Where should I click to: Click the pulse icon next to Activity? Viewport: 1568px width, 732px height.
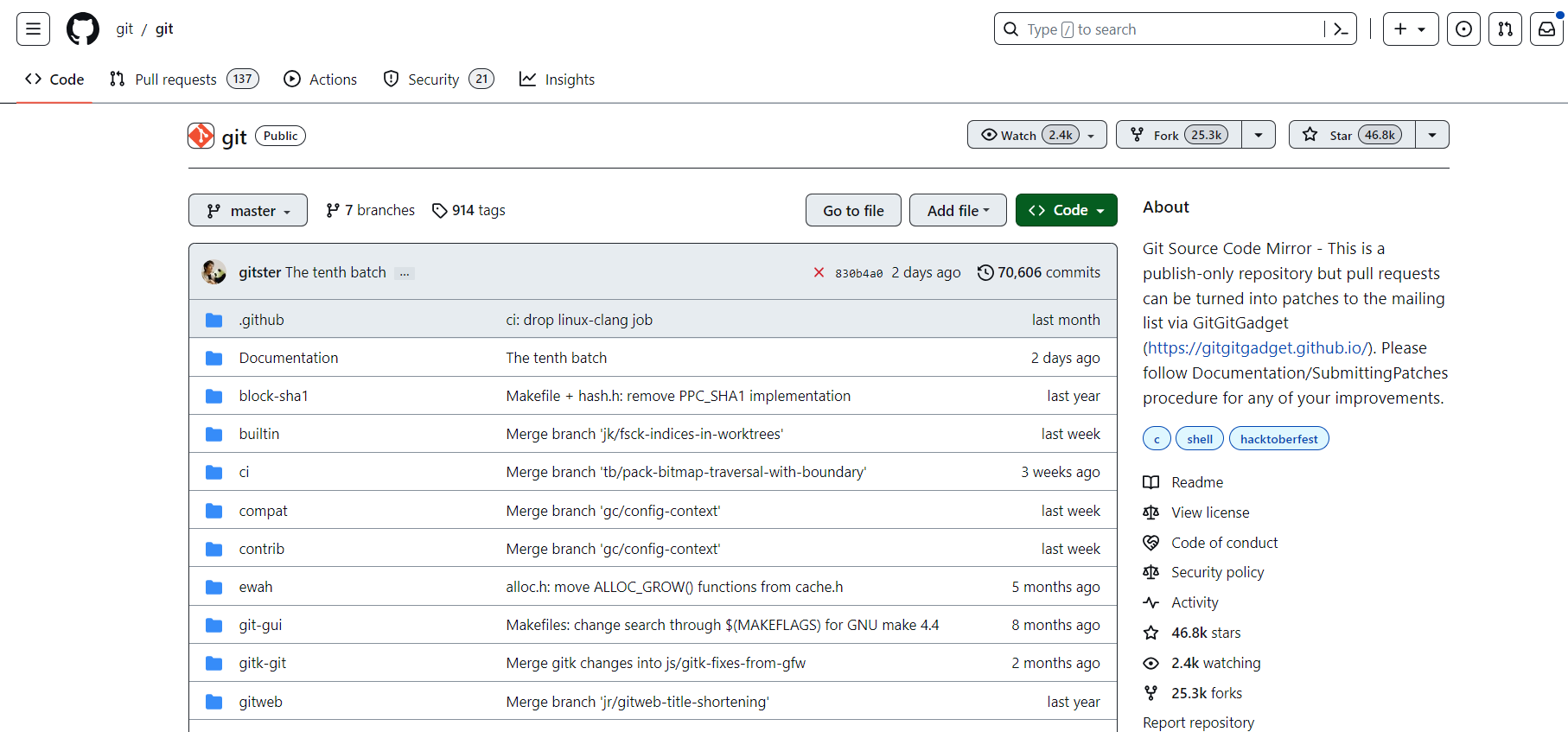pos(1151,602)
